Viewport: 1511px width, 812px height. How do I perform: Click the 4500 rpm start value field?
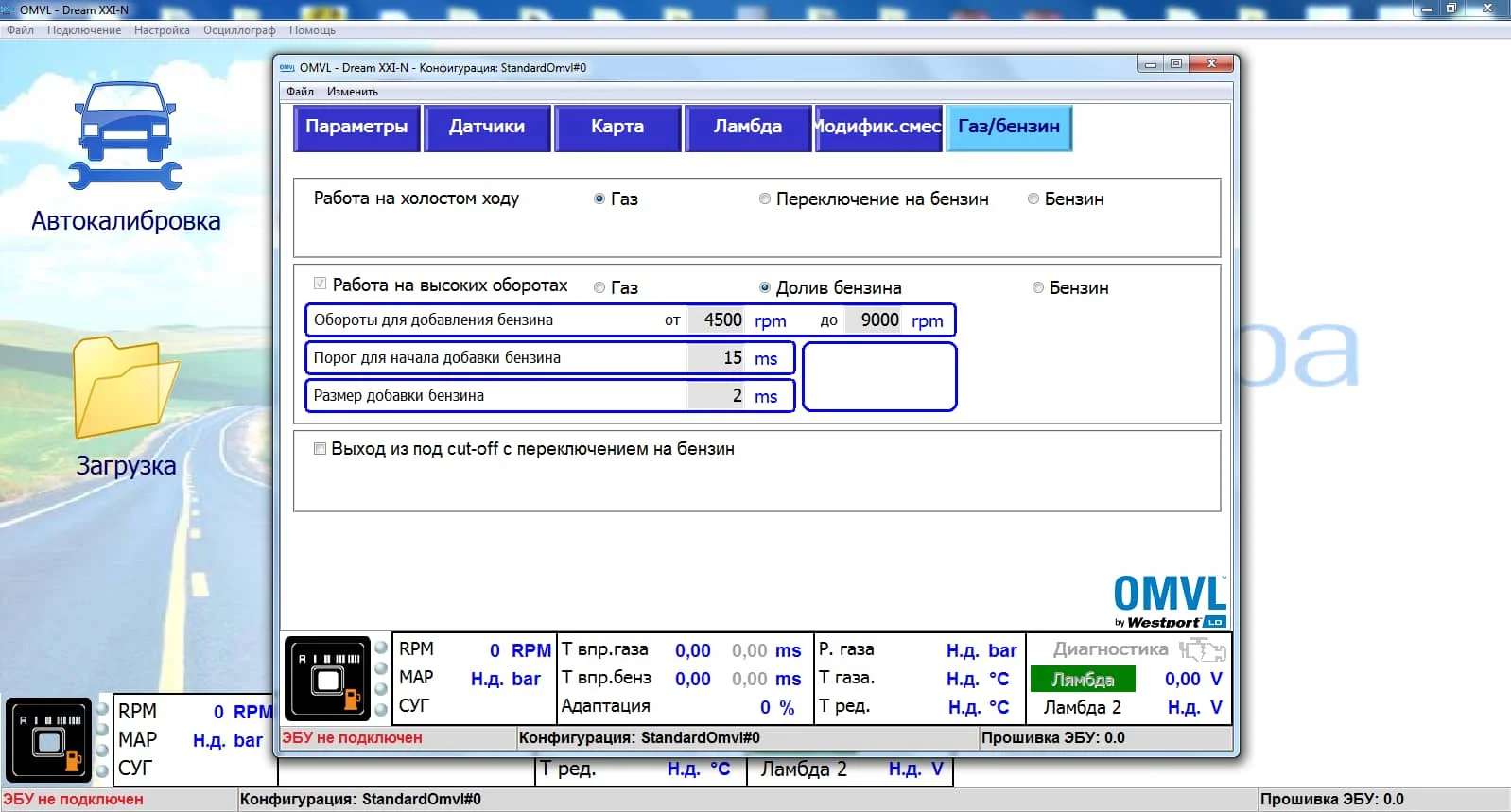(x=718, y=320)
